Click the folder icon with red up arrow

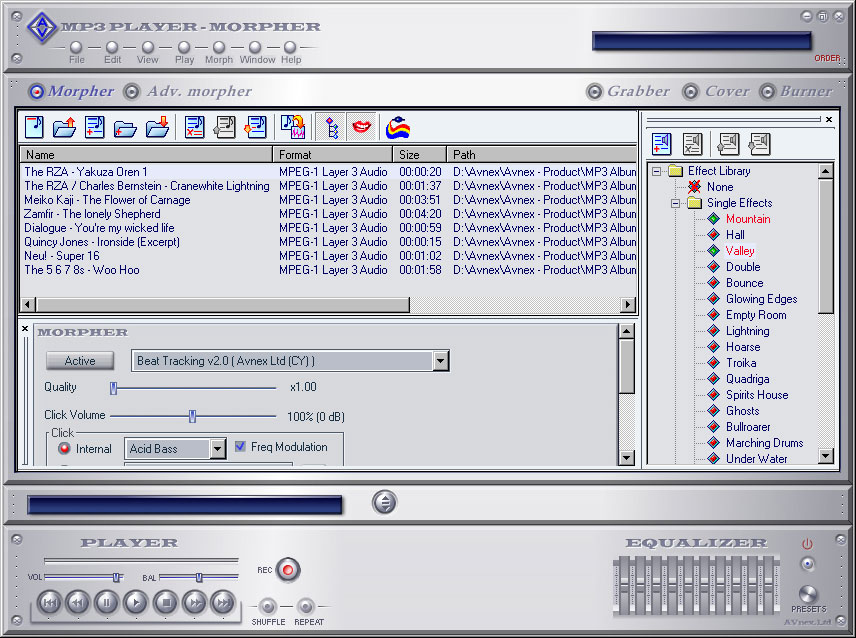pyautogui.click(x=64, y=127)
